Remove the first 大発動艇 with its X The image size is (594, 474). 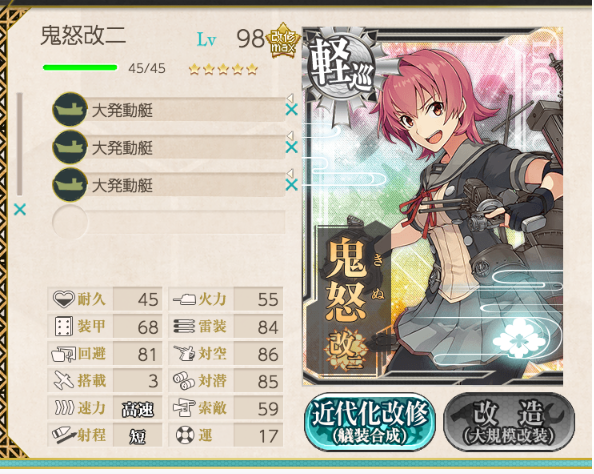(x=291, y=110)
